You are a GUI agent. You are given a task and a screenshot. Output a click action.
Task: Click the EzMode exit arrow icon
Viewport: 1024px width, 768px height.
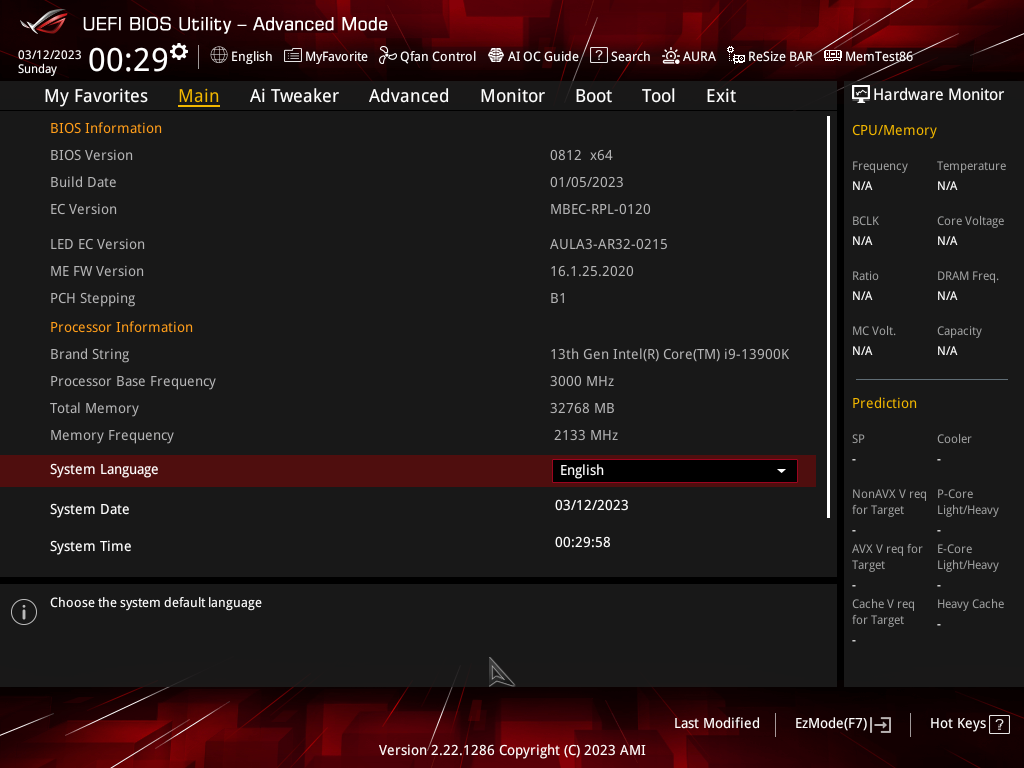pyautogui.click(x=881, y=724)
